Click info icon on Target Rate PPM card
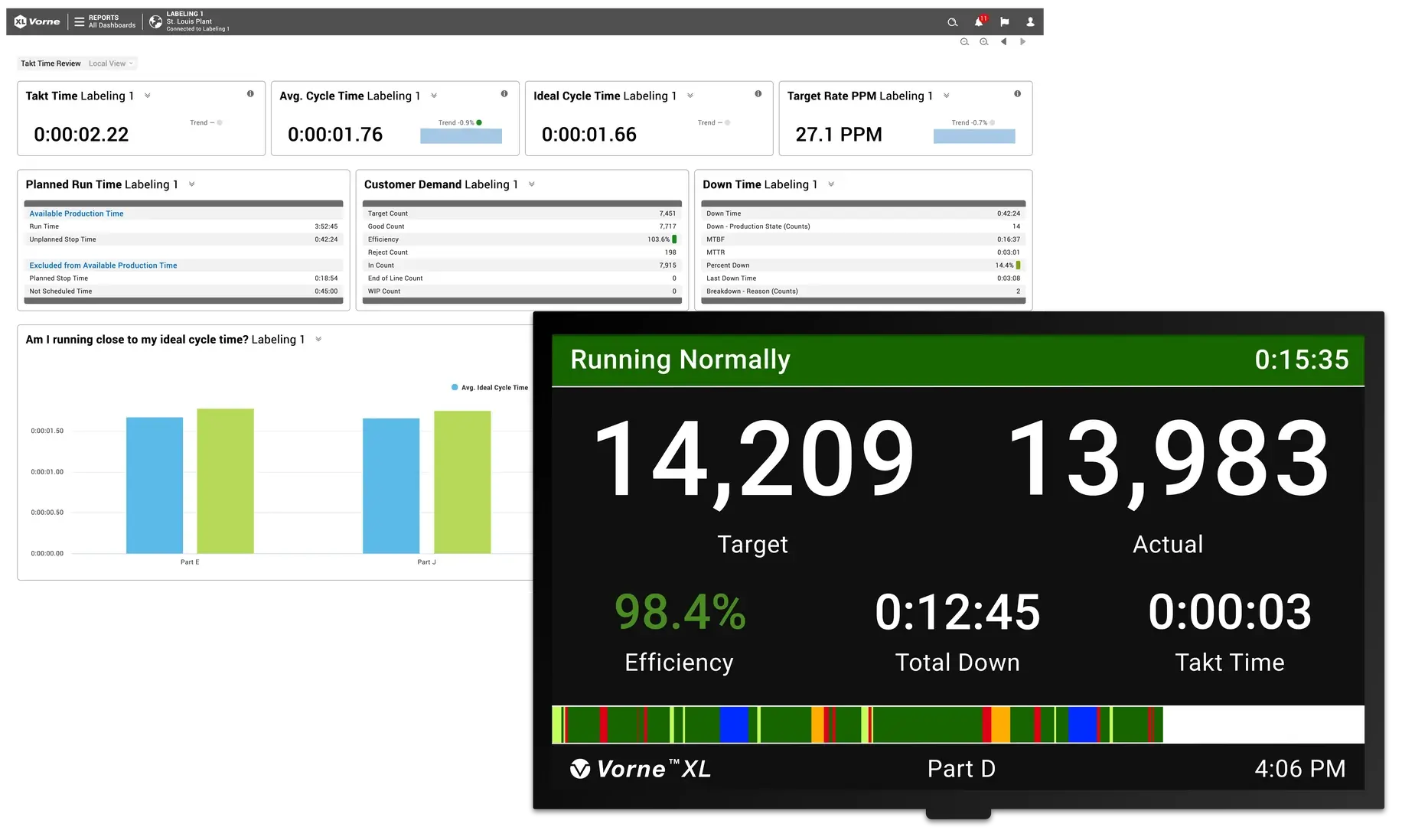This screenshot has height=840, width=1402. pos(1017,94)
